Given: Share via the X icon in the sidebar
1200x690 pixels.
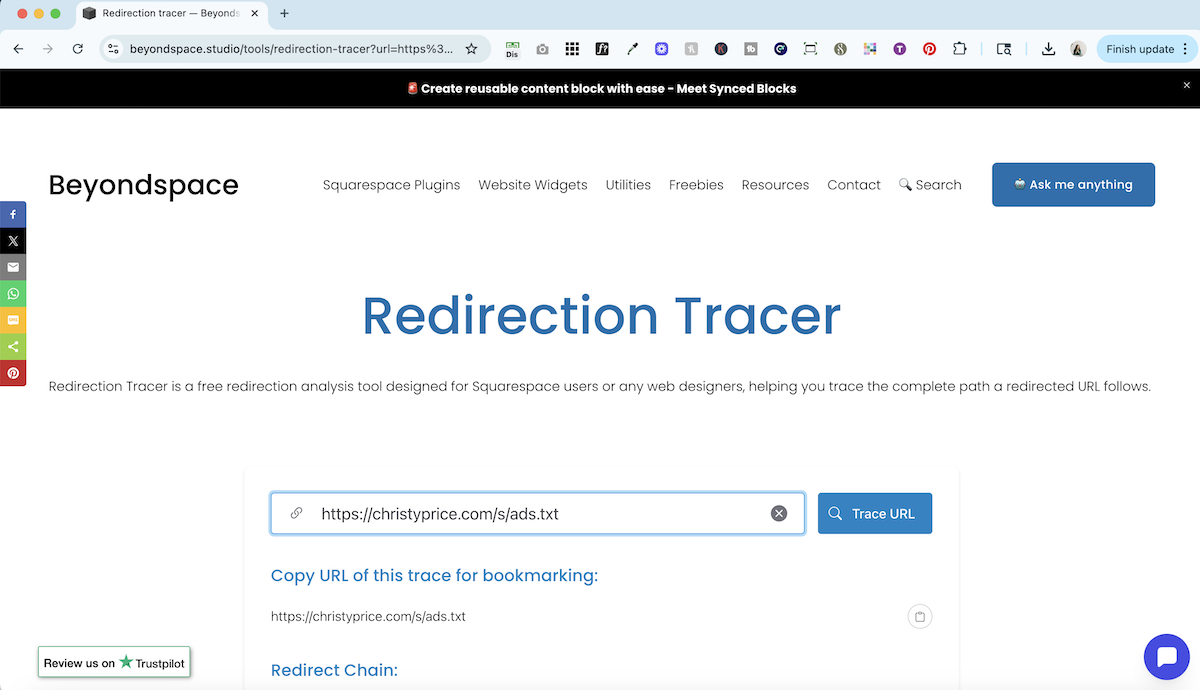Looking at the screenshot, I should (x=13, y=241).
